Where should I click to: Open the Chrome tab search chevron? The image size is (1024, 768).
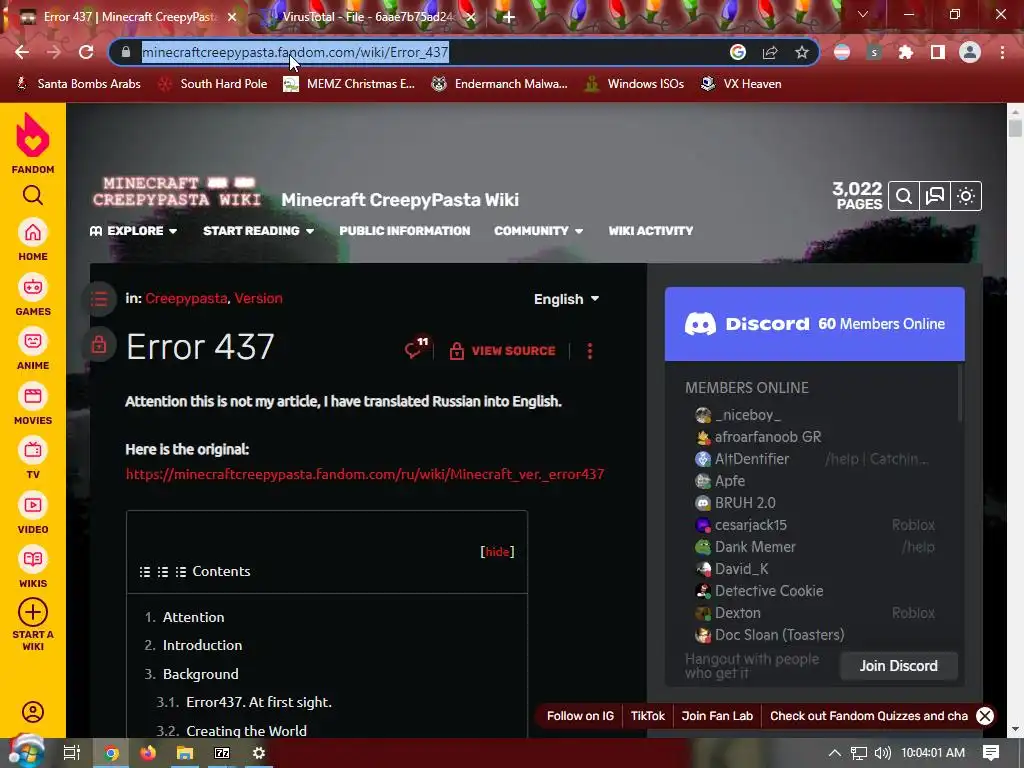[863, 14]
